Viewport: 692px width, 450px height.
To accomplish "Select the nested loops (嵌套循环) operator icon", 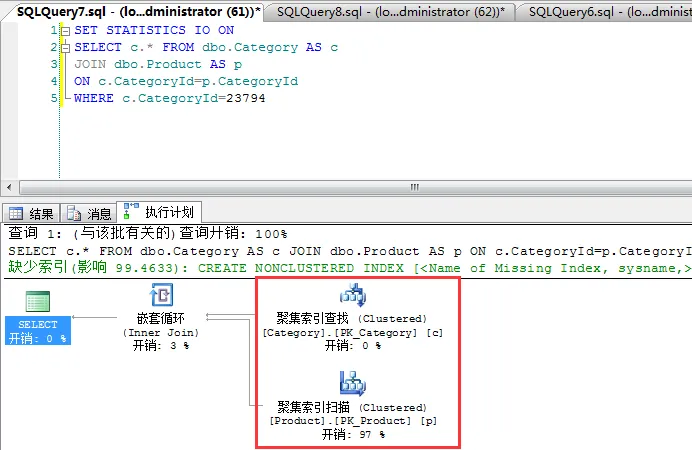I will 161,295.
